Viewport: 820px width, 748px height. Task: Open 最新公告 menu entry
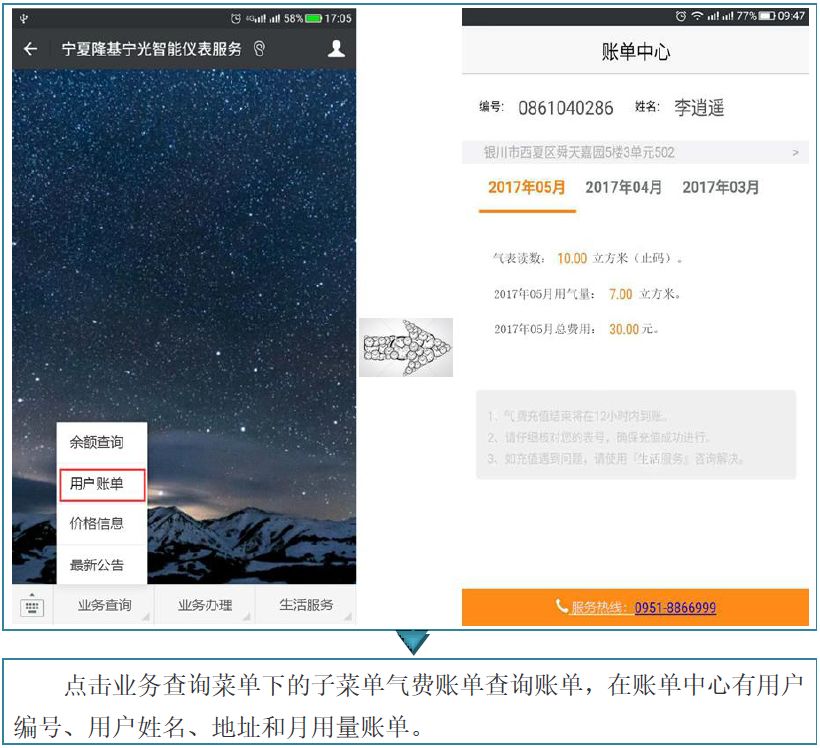97,565
